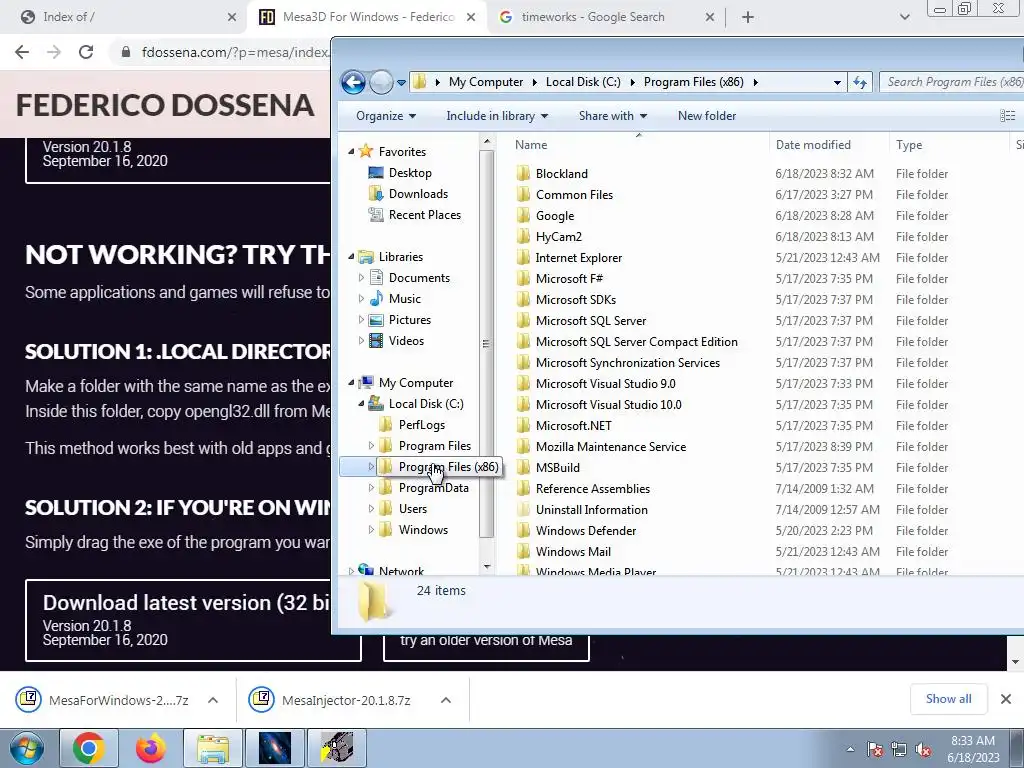Open the Include in library menu
Screen dimensions: 1024x768
click(497, 116)
